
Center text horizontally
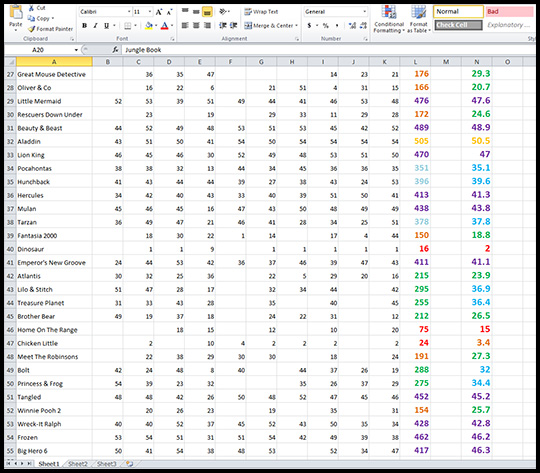tap(196, 25)
